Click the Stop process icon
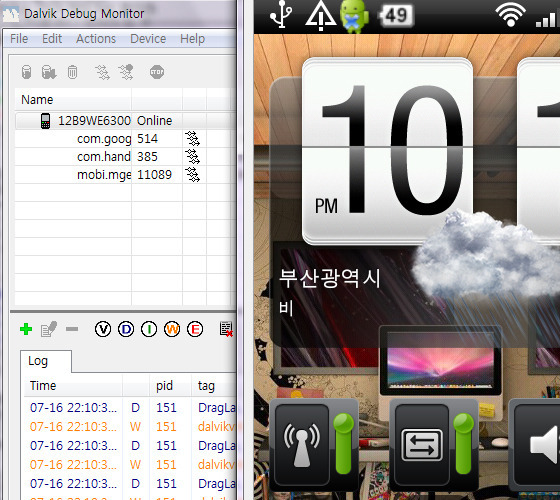The width and height of the screenshot is (560, 500). [x=157, y=72]
